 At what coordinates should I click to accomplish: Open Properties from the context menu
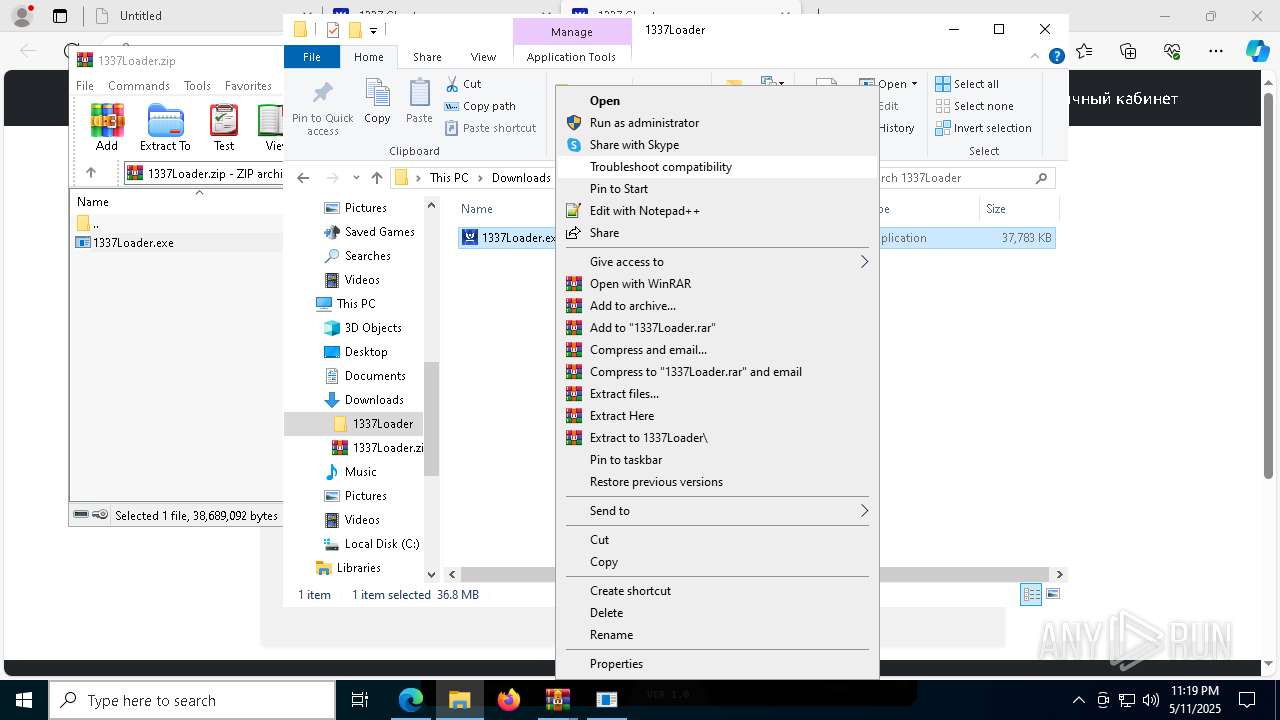[x=717, y=663]
